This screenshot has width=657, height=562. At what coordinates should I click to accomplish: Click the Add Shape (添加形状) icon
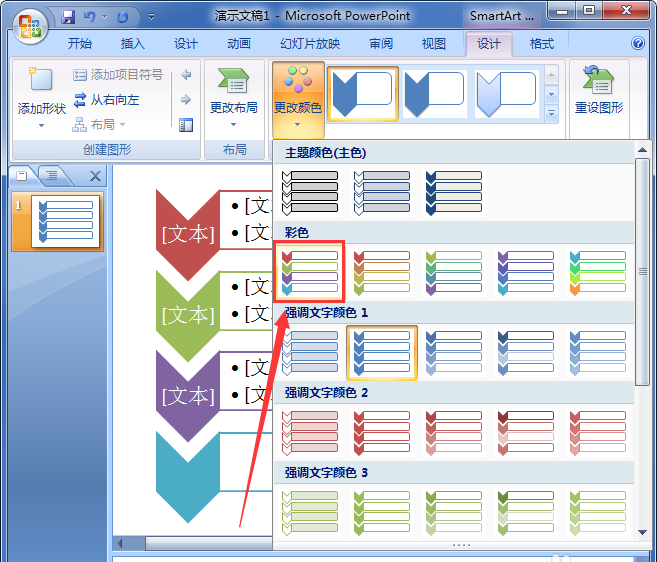(x=41, y=83)
